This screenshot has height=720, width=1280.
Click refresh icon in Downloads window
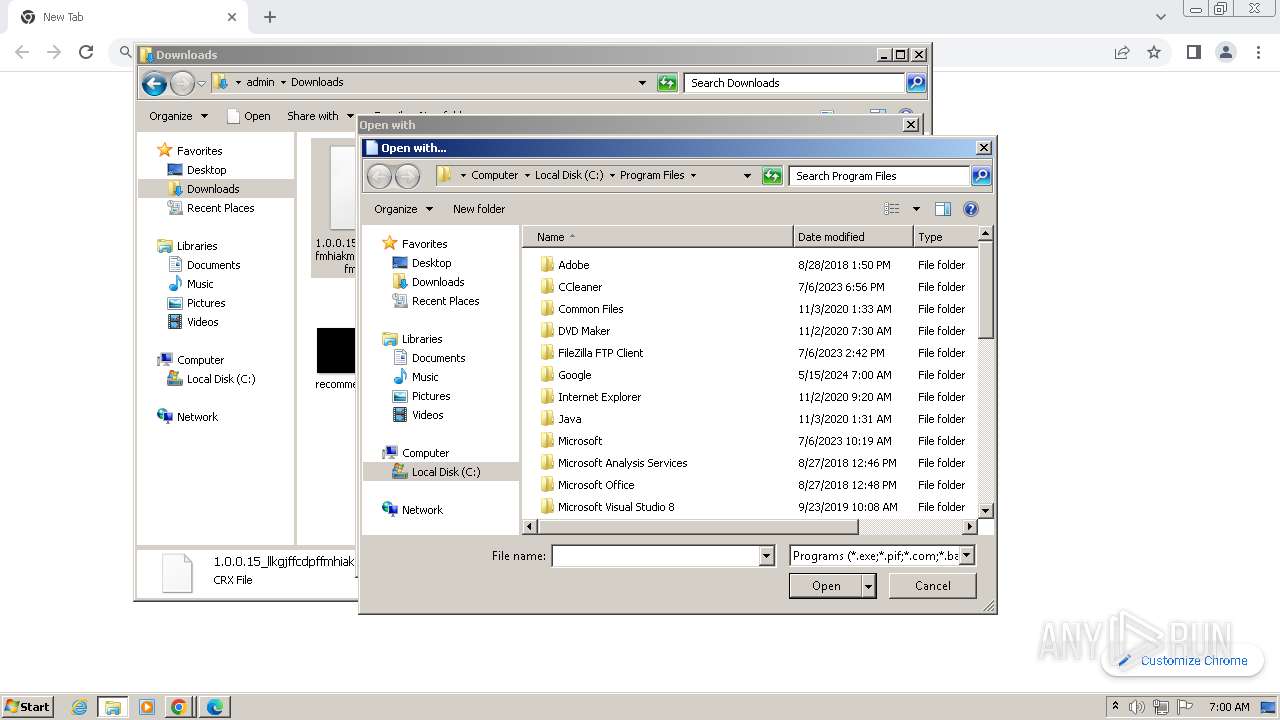pyautogui.click(x=667, y=83)
